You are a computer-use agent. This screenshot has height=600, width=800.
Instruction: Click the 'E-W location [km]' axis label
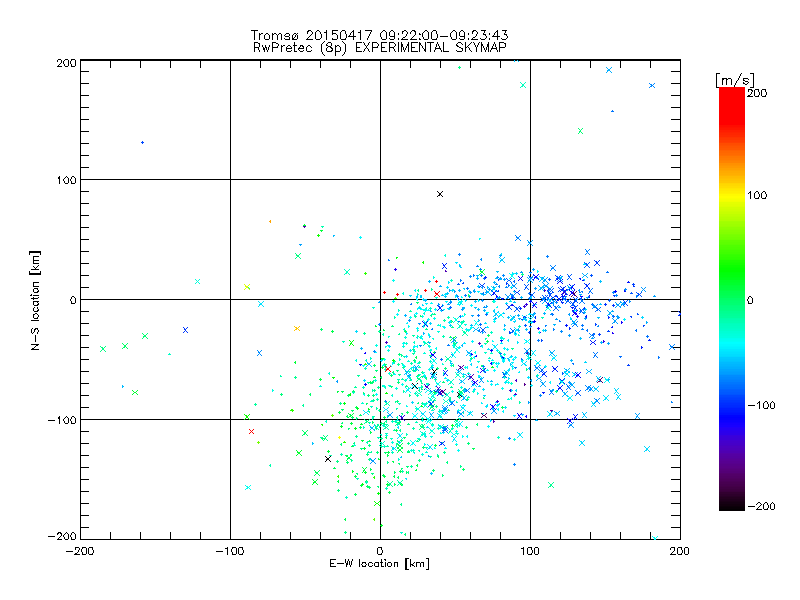pos(379,563)
